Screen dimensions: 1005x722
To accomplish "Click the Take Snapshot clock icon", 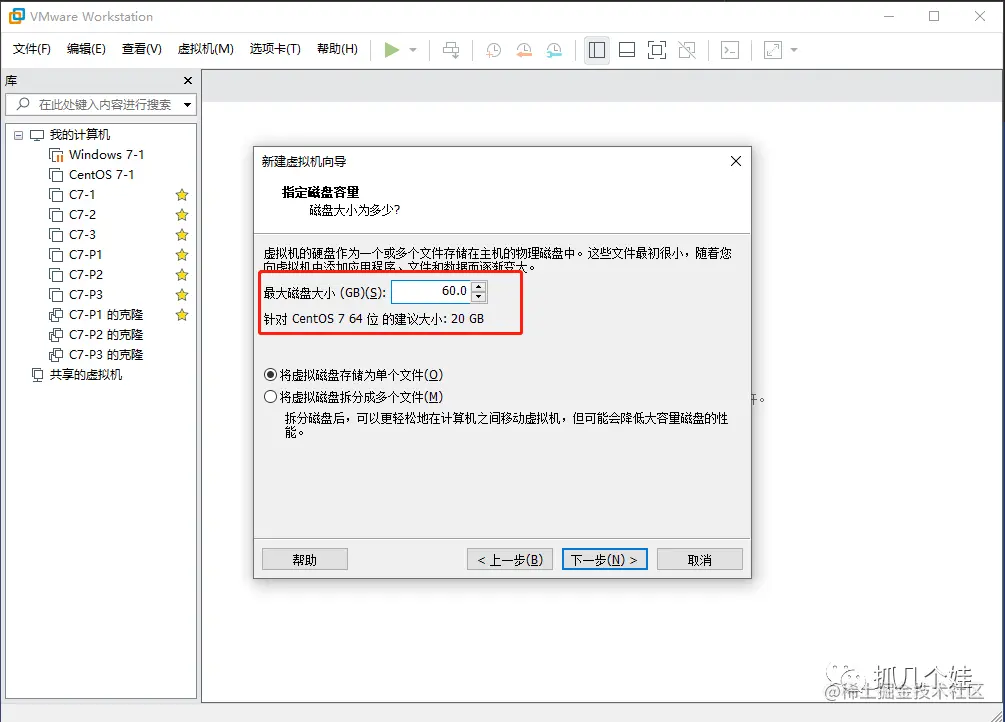I will coord(494,50).
